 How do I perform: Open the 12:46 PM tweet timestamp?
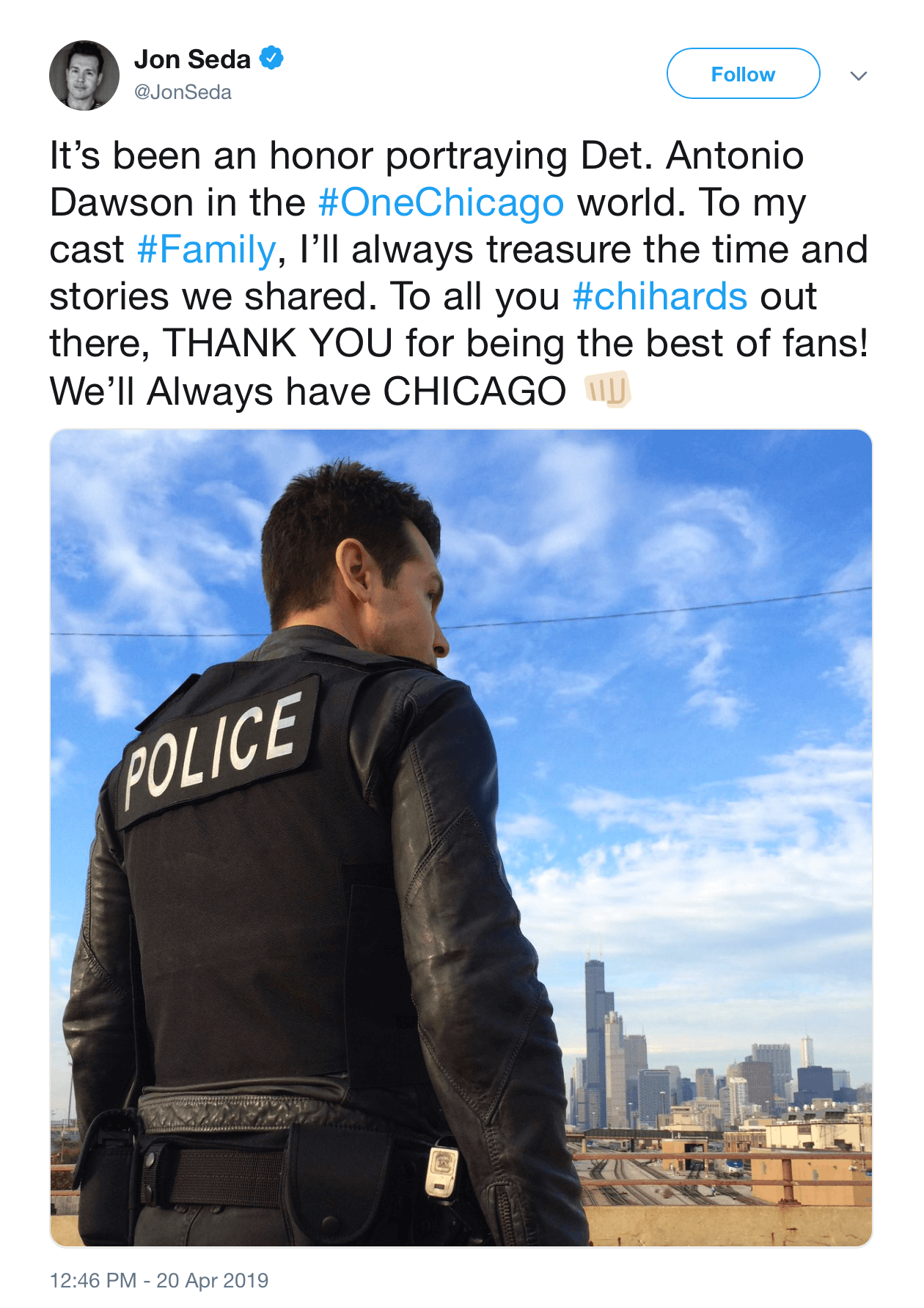93,1280
